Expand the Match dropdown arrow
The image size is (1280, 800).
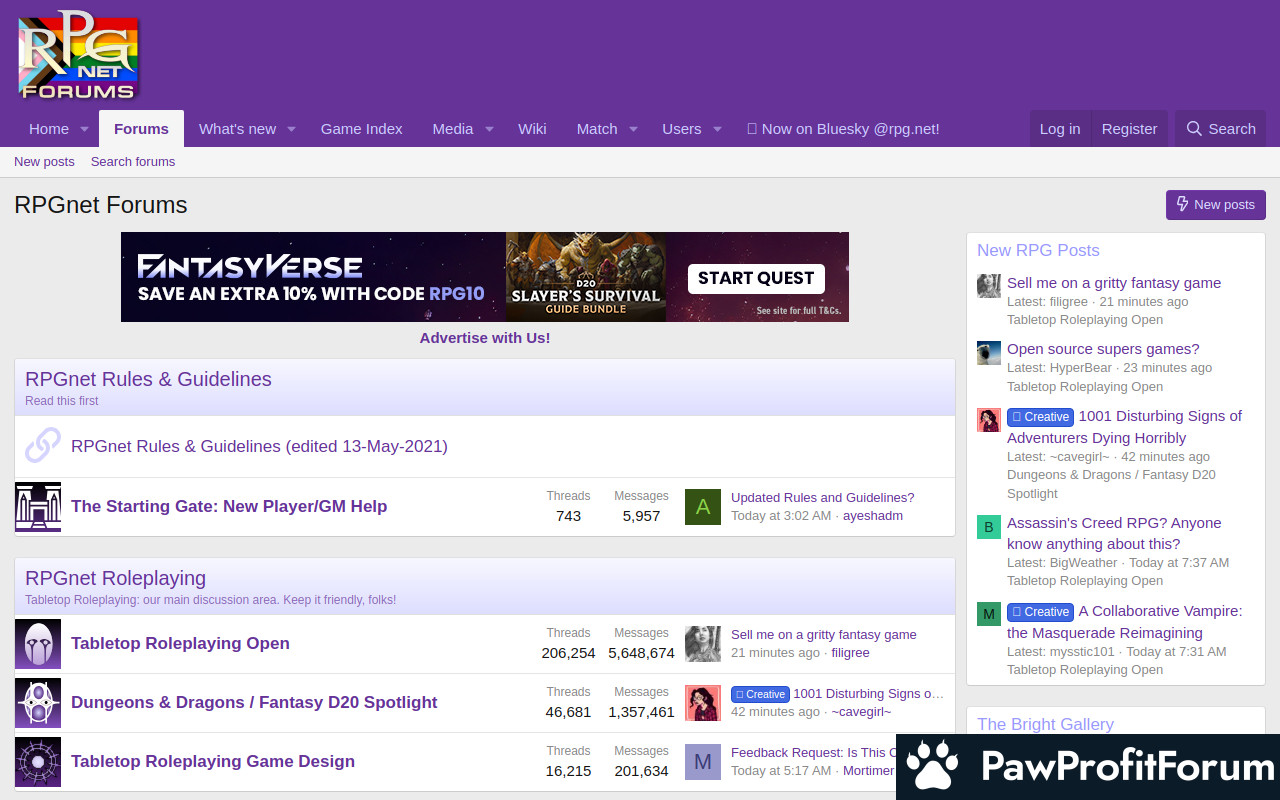pyautogui.click(x=633, y=129)
